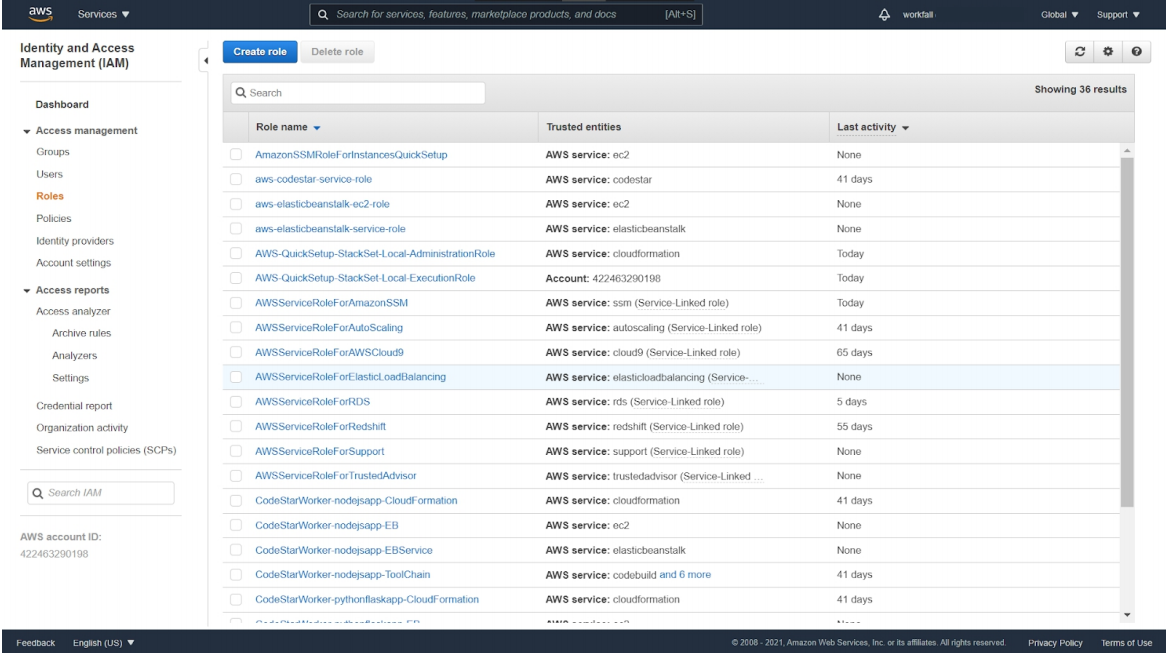Open CodeStarWorker-nodejsapp-CloudFormation role
The image size is (1166, 653).
356,501
